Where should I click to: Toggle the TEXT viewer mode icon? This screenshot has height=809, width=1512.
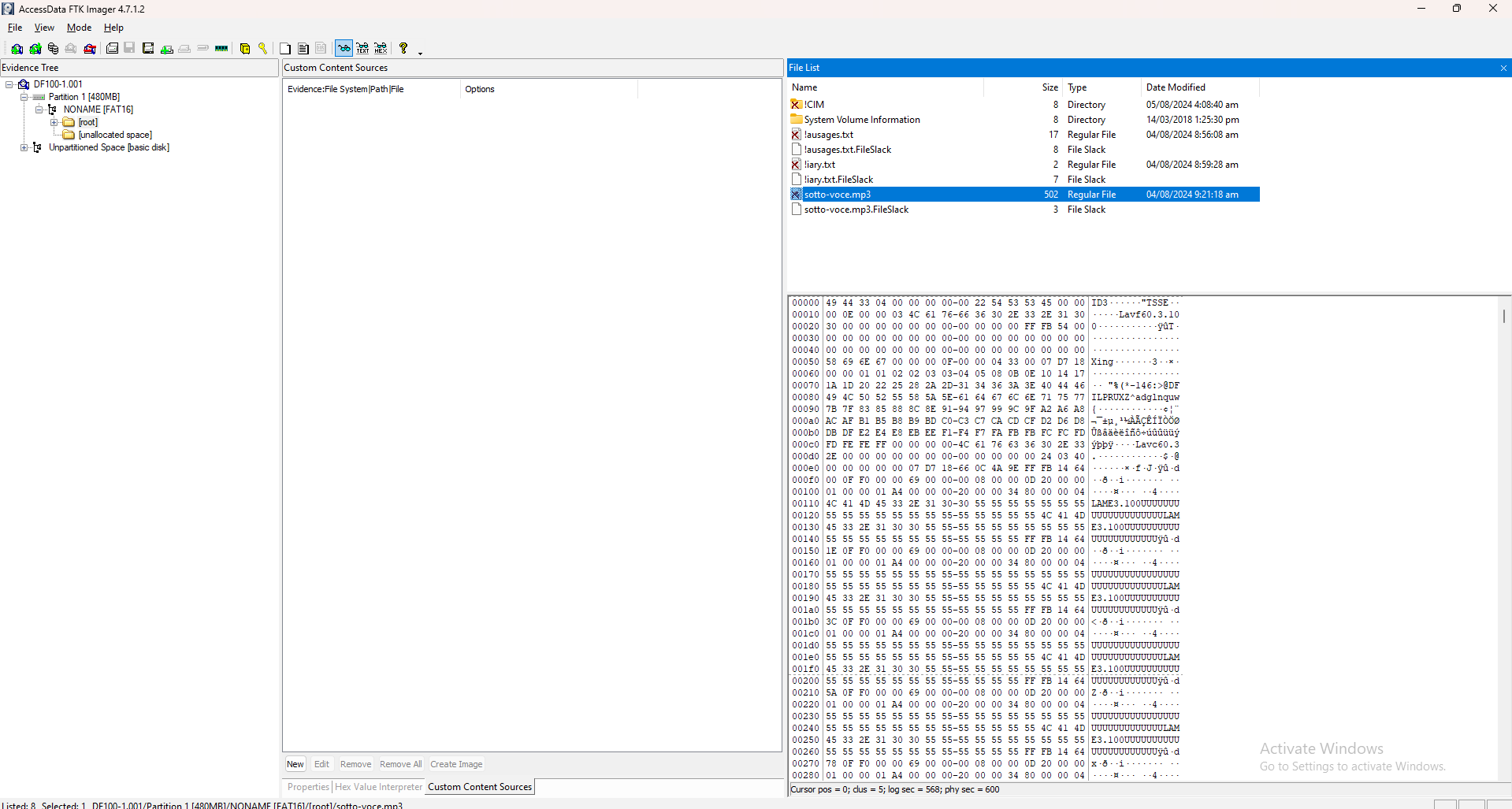(x=362, y=49)
